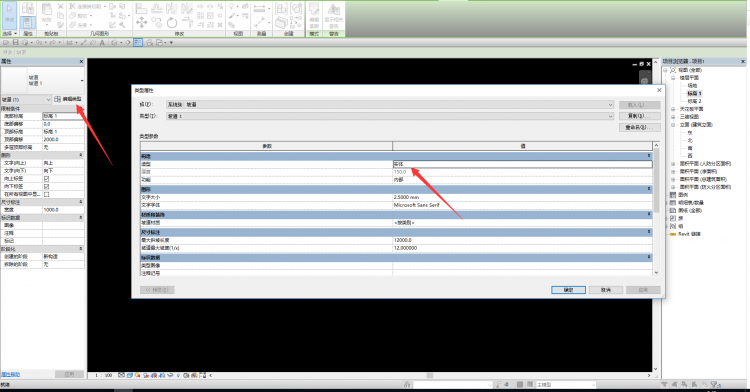Viewport: 750px width, 392px height.
Task: Toggle the unchecked show-in-all-views checkbox
Action: point(46,195)
